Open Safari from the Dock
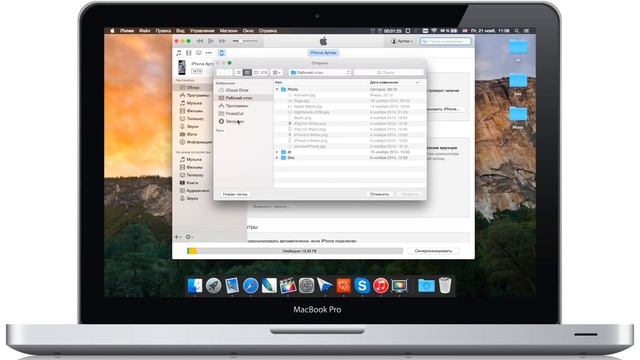 coord(251,285)
